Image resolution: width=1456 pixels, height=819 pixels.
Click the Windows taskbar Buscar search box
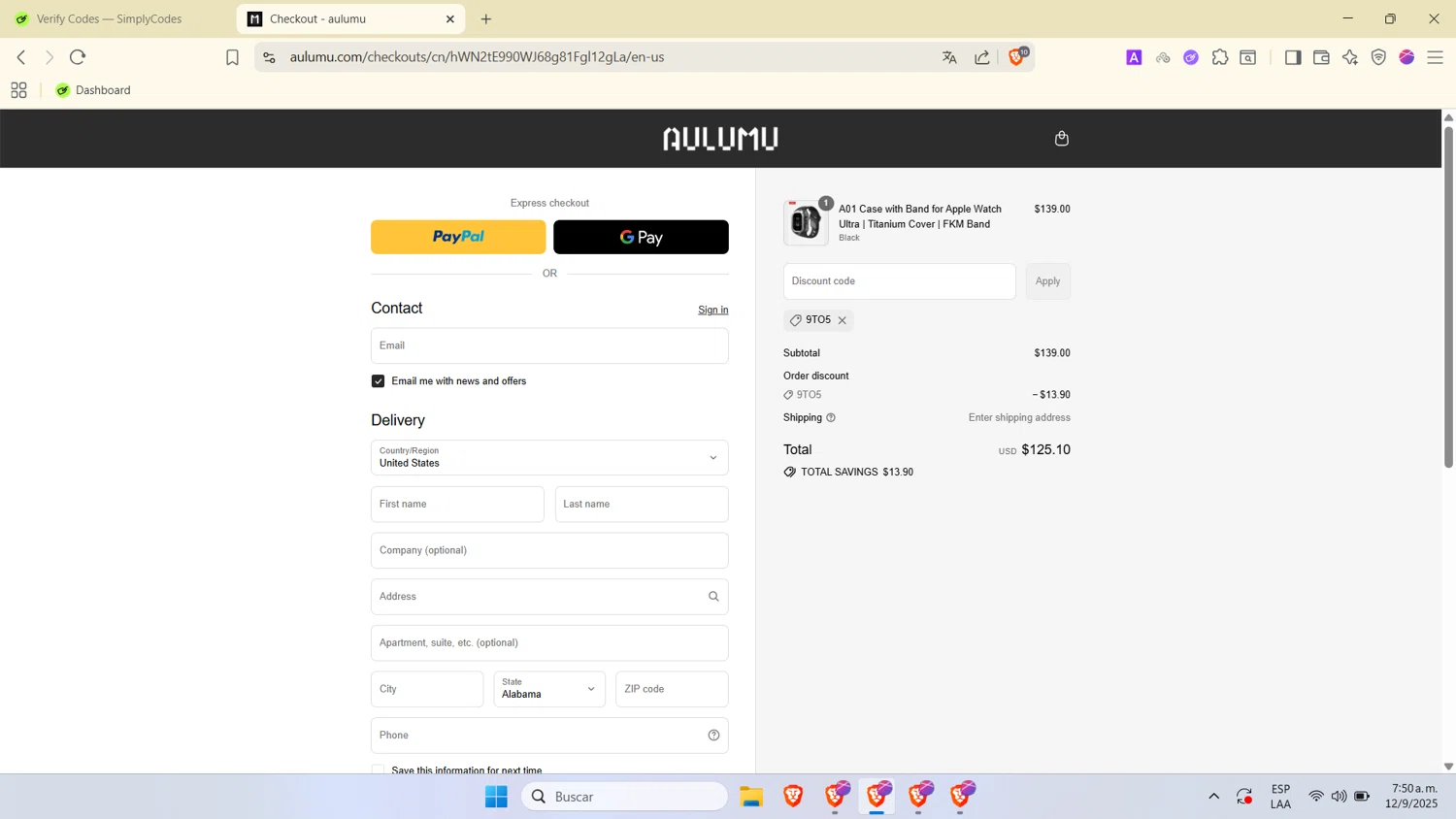624,797
